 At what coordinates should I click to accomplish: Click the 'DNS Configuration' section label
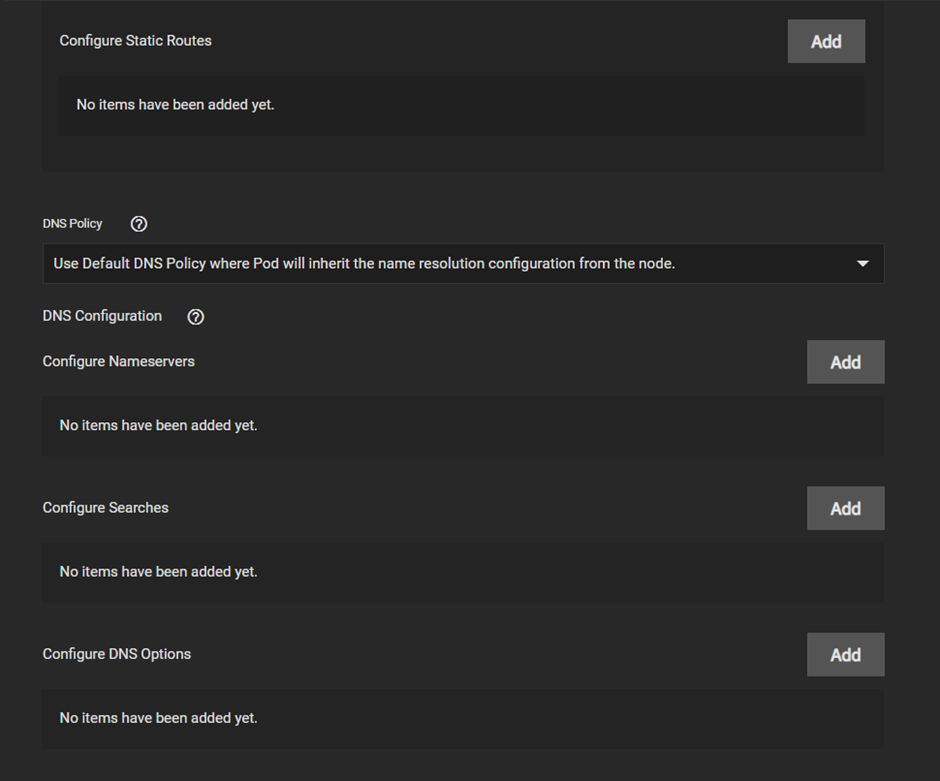coord(103,316)
